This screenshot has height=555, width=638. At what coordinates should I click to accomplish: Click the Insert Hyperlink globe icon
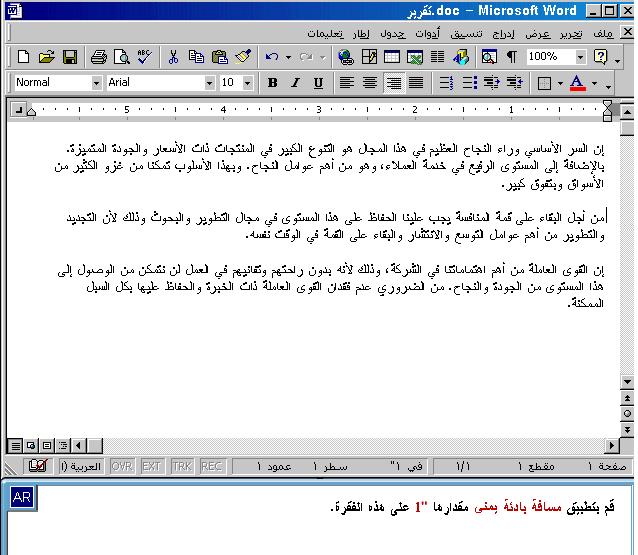(x=346, y=57)
